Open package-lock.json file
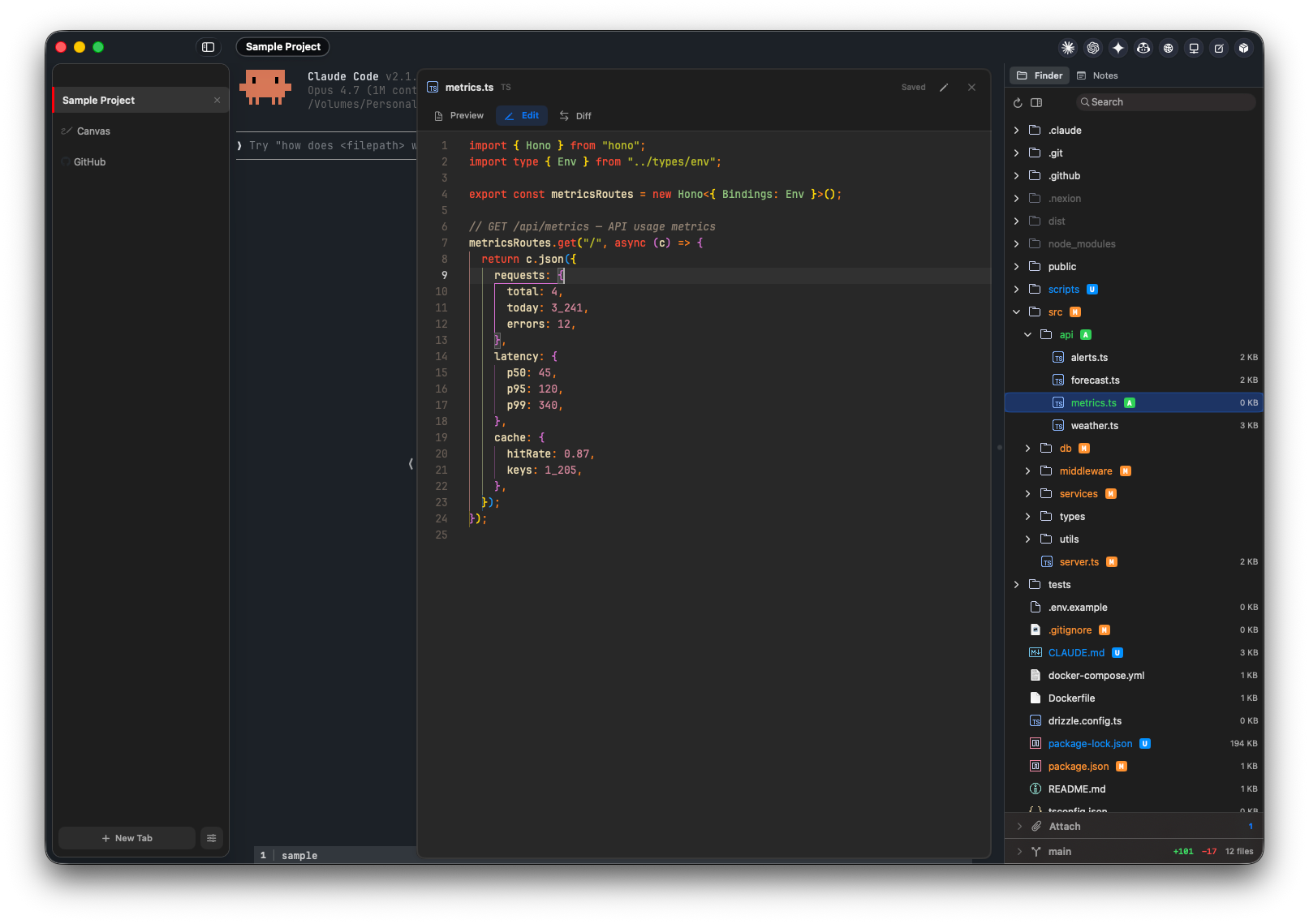 tap(1134, 744)
